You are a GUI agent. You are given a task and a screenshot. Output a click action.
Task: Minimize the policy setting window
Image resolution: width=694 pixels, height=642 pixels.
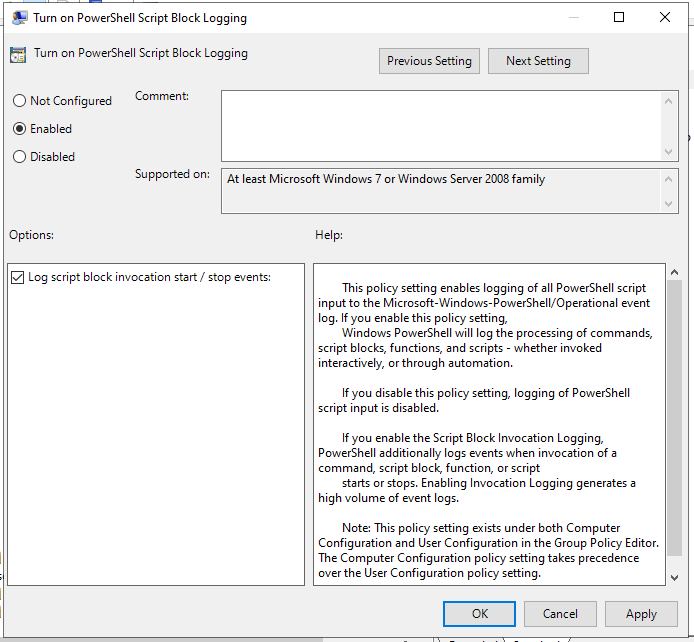[572, 18]
